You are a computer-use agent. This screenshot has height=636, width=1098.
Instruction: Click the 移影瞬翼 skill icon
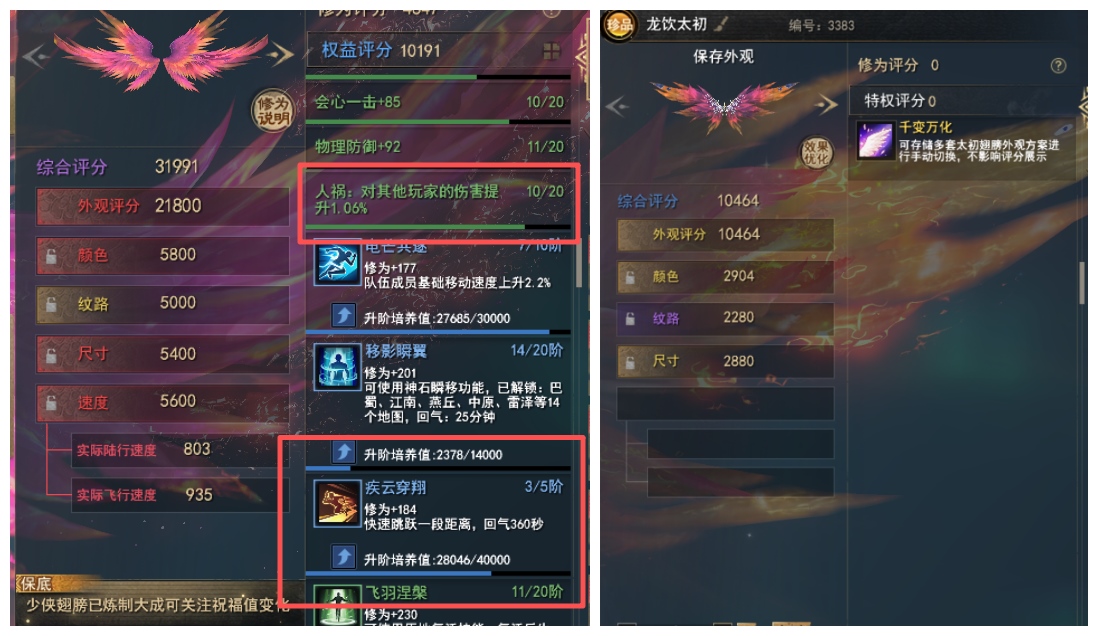[337, 366]
